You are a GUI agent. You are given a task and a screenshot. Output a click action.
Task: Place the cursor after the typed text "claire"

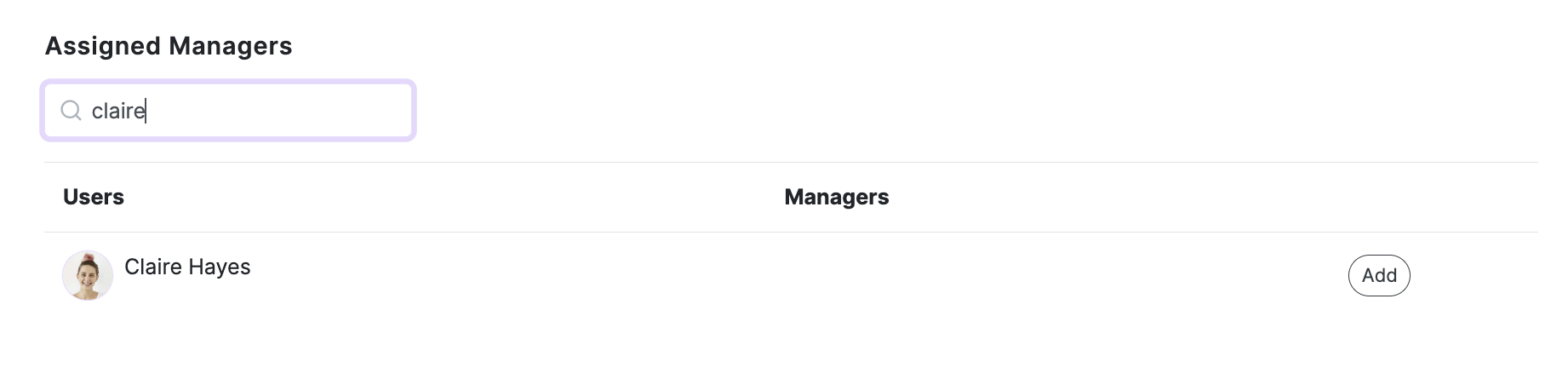pyautogui.click(x=146, y=111)
